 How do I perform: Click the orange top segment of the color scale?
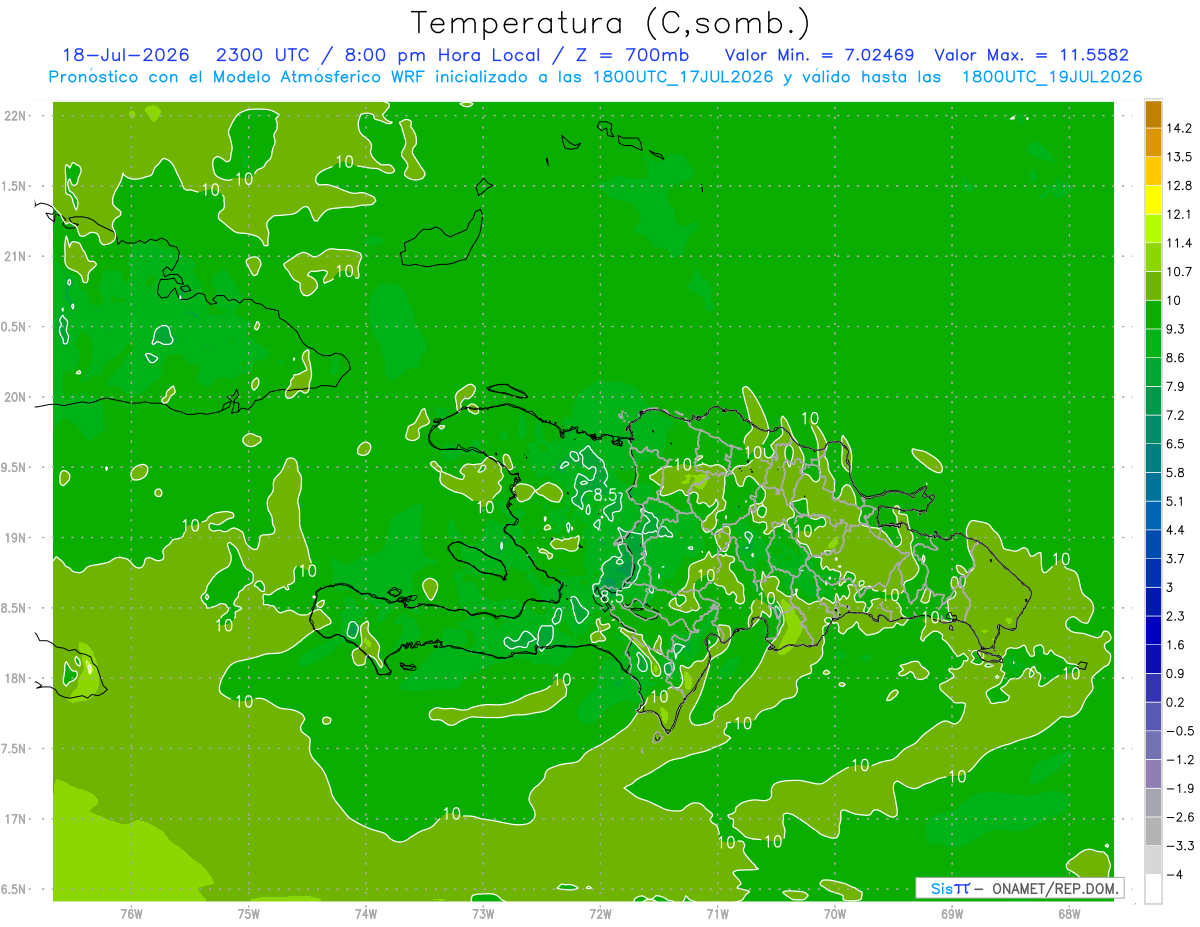pyautogui.click(x=1153, y=114)
